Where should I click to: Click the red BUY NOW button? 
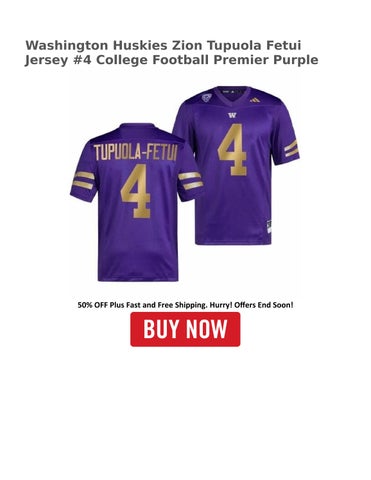185,329
